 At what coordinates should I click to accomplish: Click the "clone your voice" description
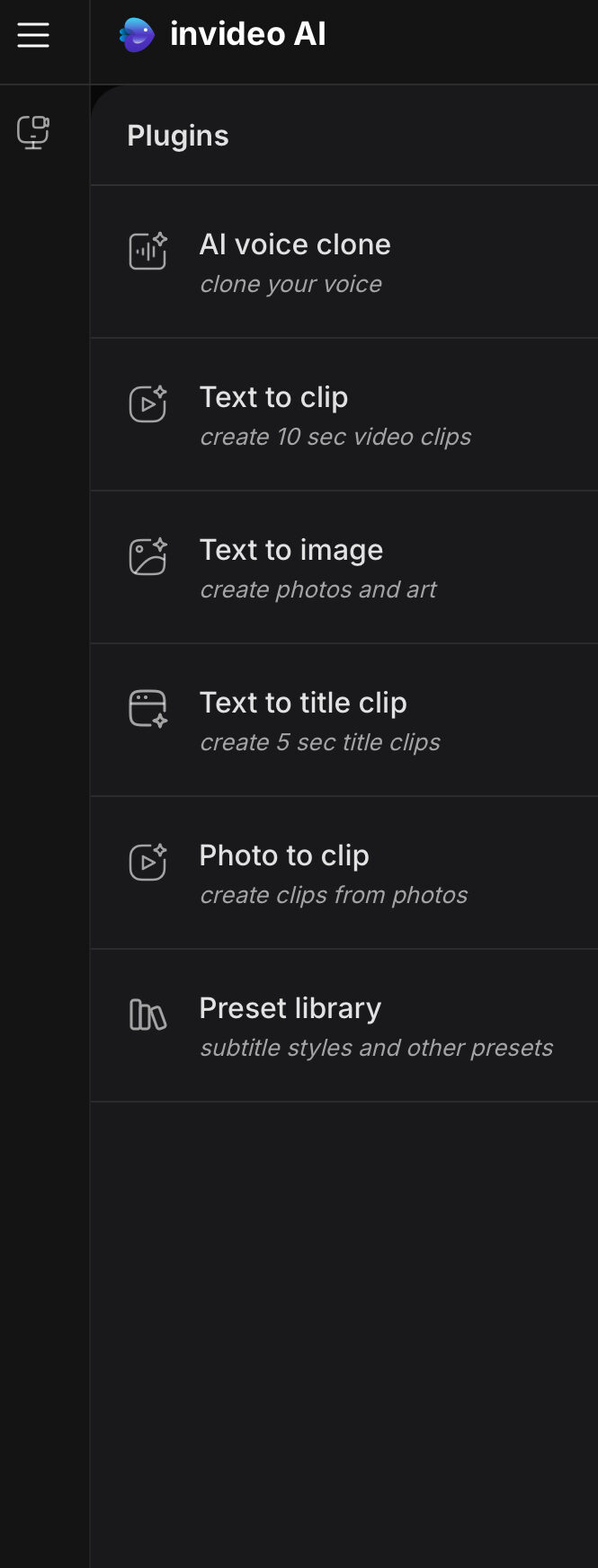pyautogui.click(x=290, y=284)
